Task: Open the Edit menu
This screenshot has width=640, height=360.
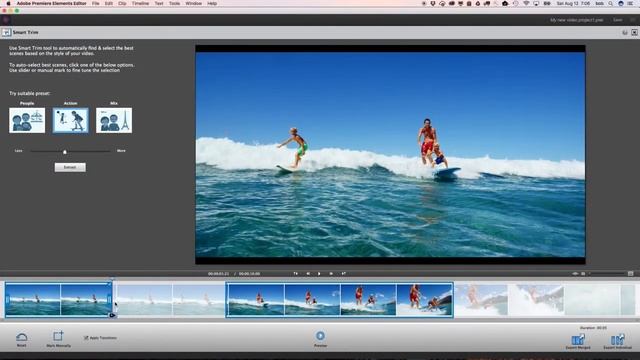Action: coord(109,3)
